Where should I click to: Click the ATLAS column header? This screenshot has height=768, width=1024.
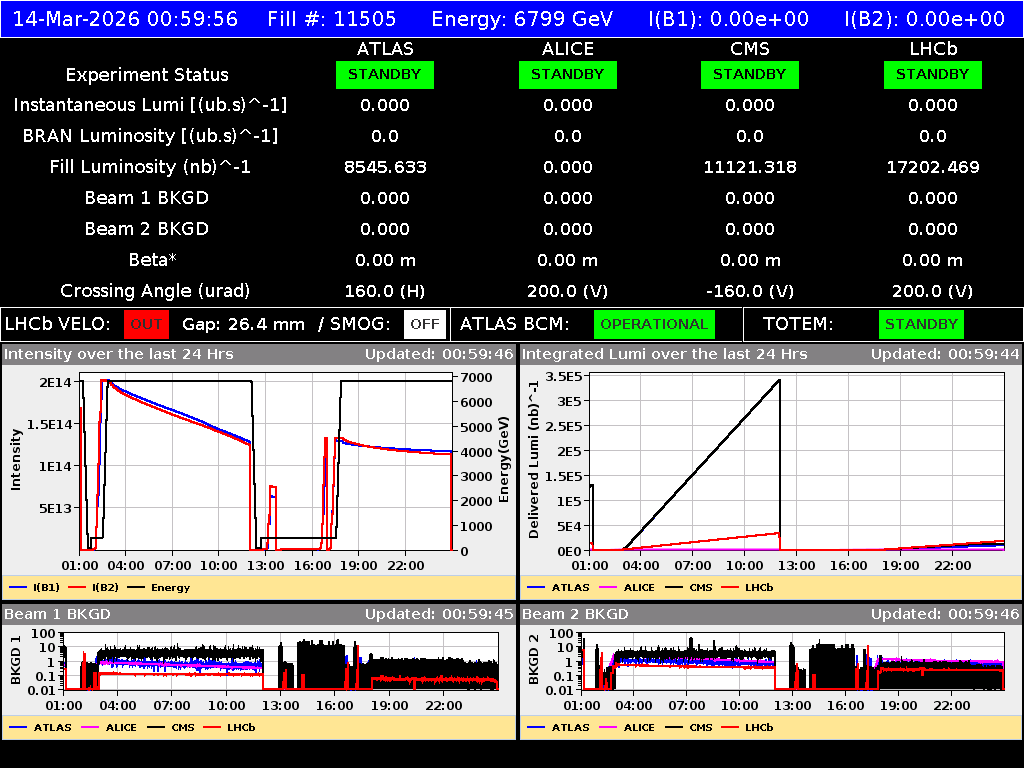pyautogui.click(x=385, y=48)
